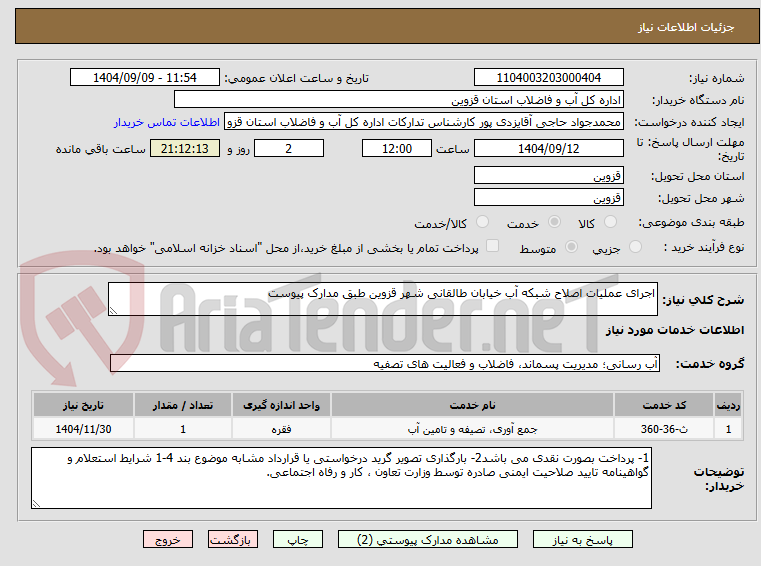Click the remaining time field 21:12:13
Image resolution: width=761 pixels, height=566 pixels.
[185, 148]
